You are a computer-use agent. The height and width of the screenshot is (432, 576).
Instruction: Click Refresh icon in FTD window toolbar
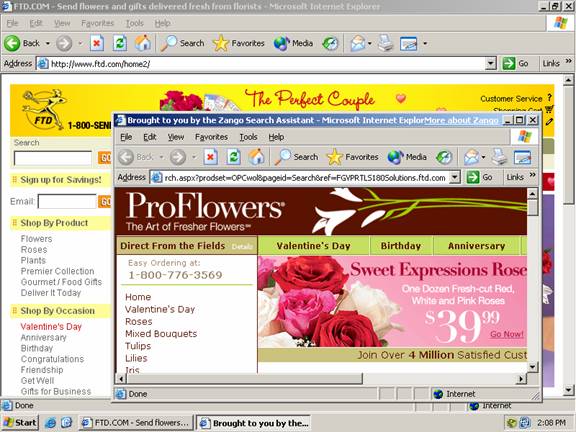120,43
